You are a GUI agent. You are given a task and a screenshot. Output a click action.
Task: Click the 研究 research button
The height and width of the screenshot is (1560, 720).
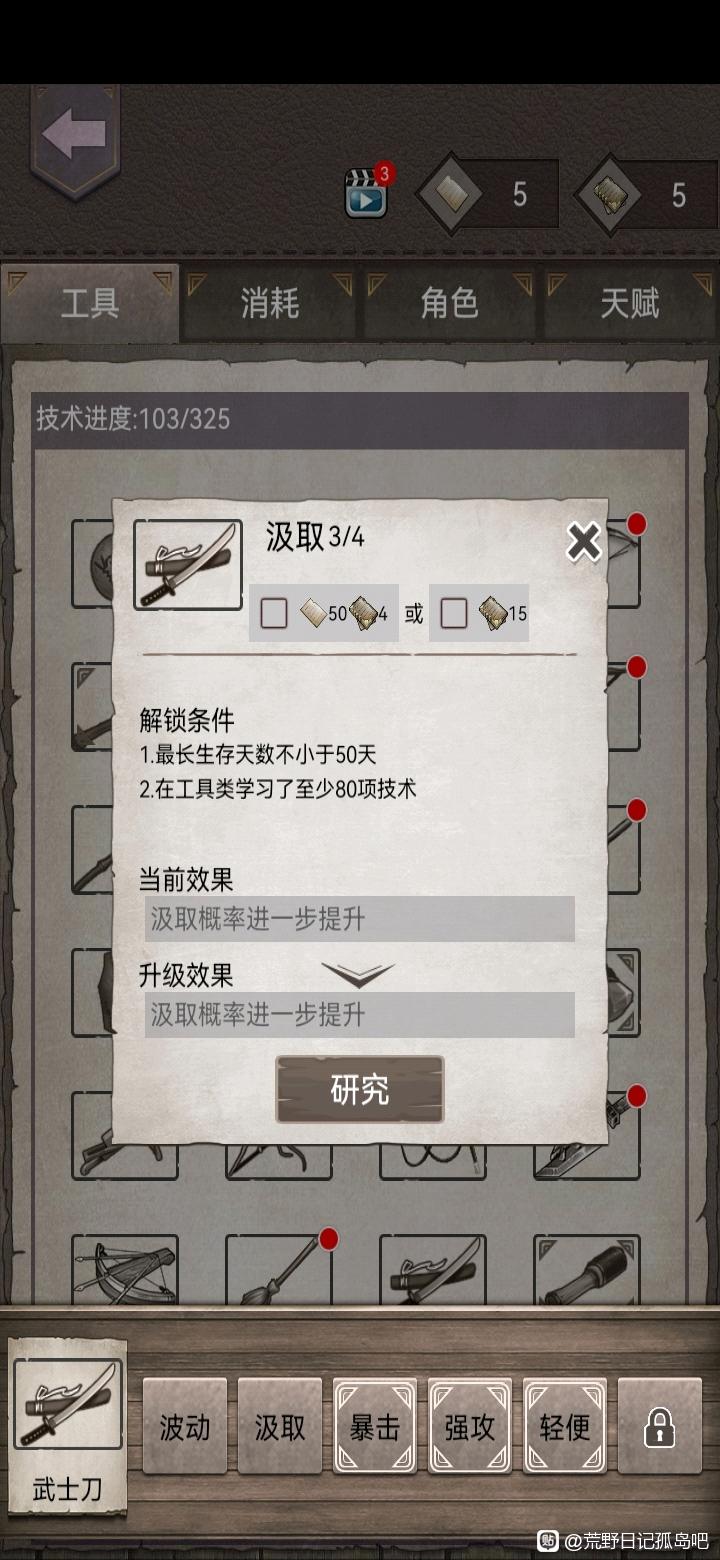pos(360,1090)
